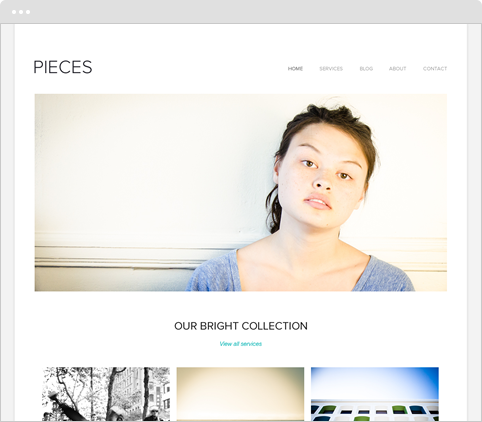
Task: Follow the 'View all services' link
Action: pos(241,344)
